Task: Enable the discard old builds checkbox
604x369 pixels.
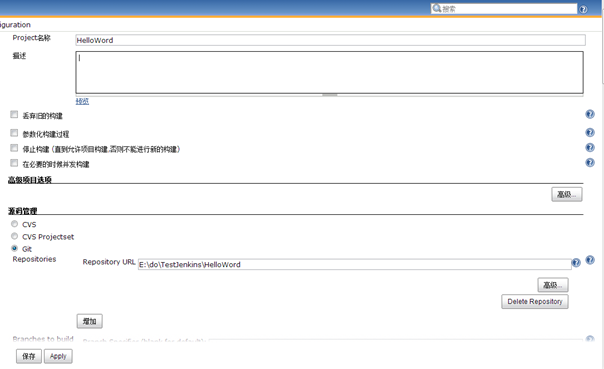Action: click(14, 114)
